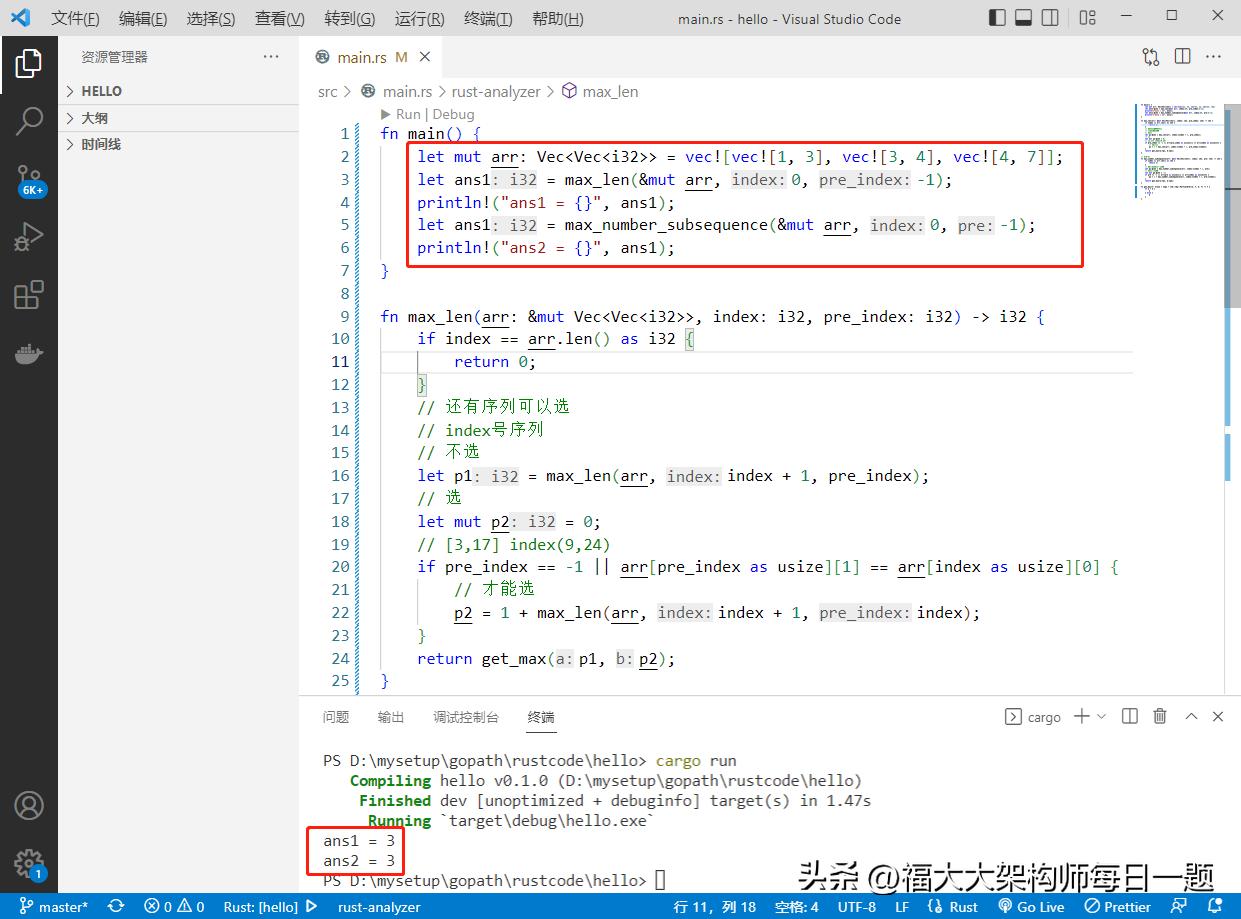Click the split editor right icon
This screenshot has width=1241, height=919.
(1183, 57)
